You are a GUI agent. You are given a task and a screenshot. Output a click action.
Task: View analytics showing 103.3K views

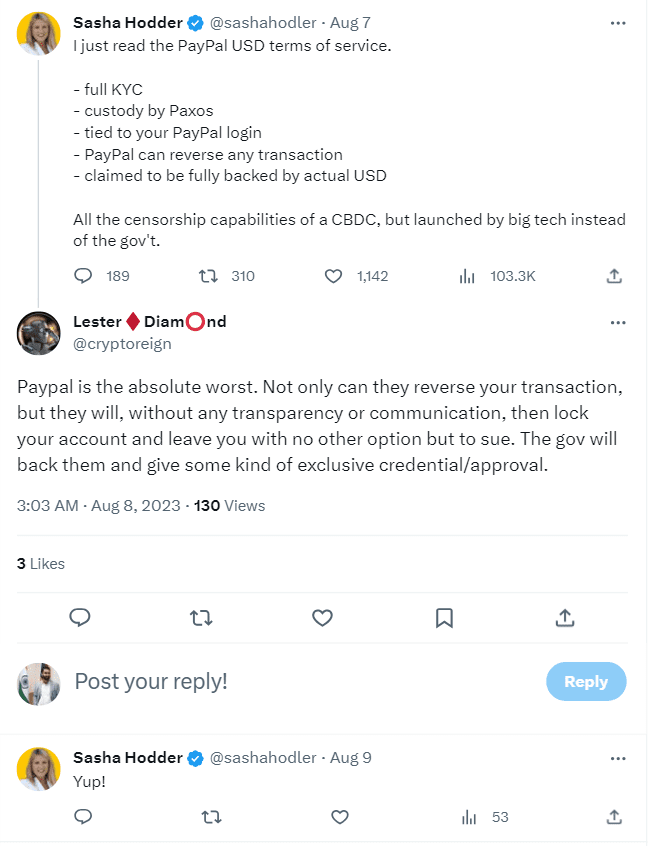[x=466, y=276]
